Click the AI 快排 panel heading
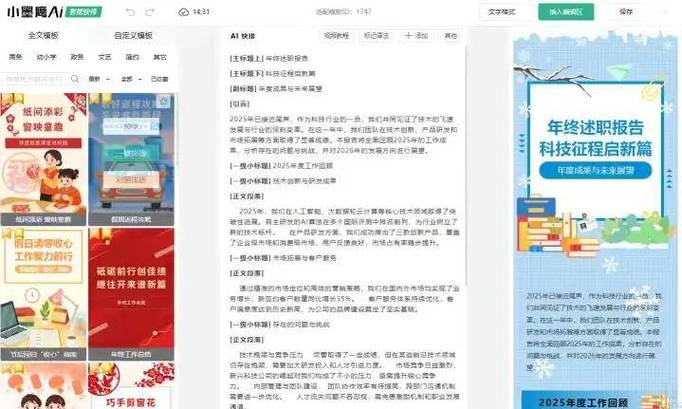 (243, 36)
